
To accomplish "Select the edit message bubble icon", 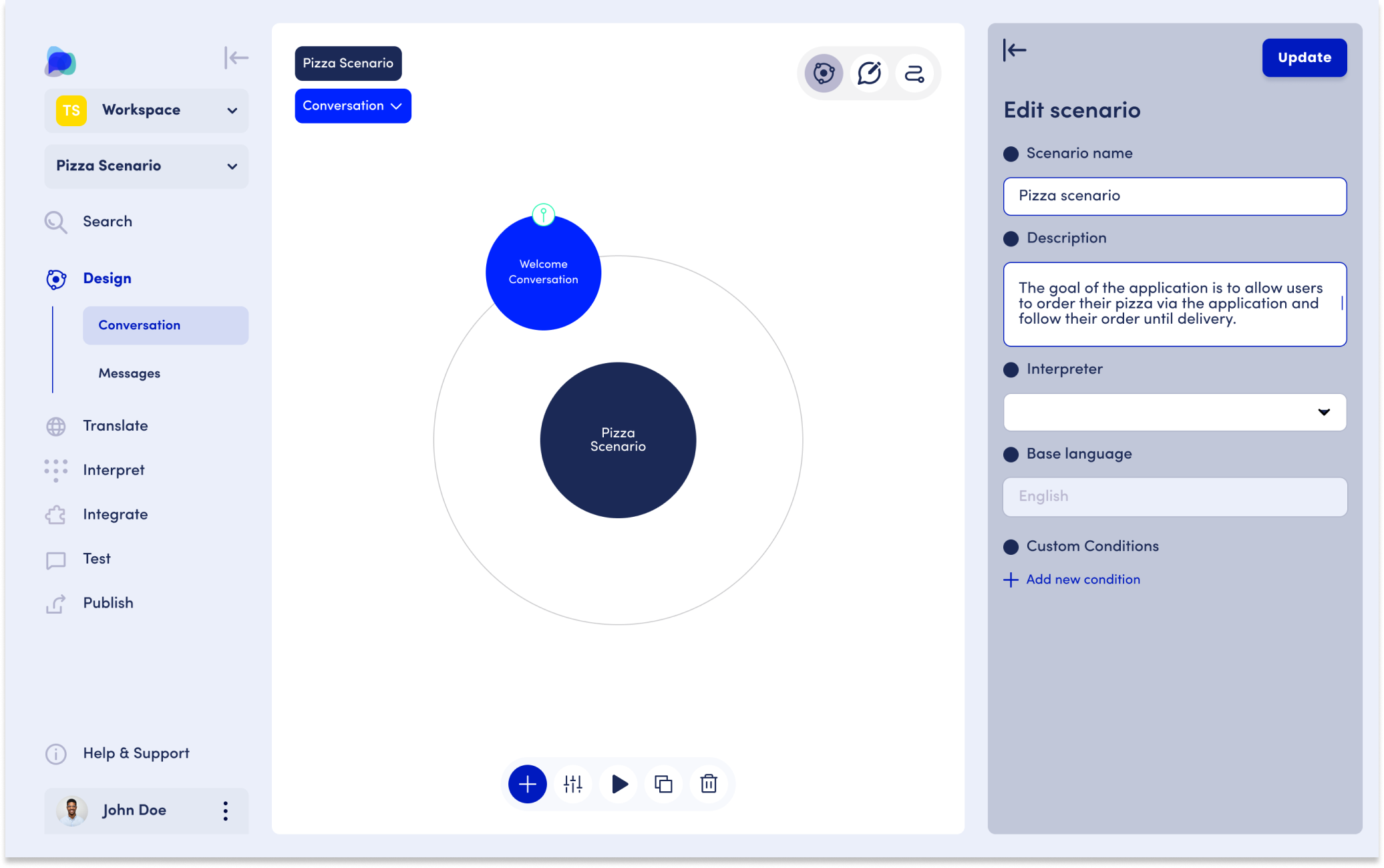I will point(869,73).
